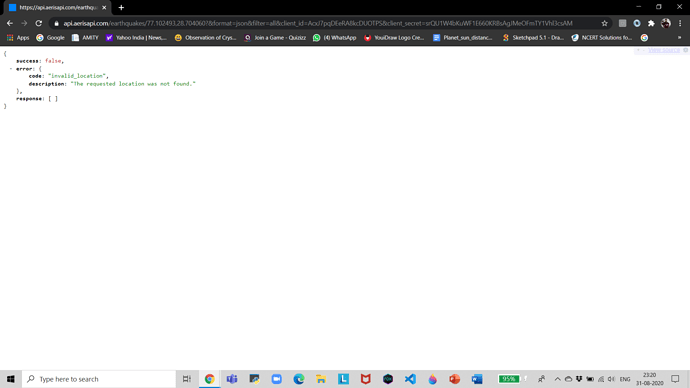Open the Windows notification center
The width and height of the screenshot is (690, 388).
[675, 379]
